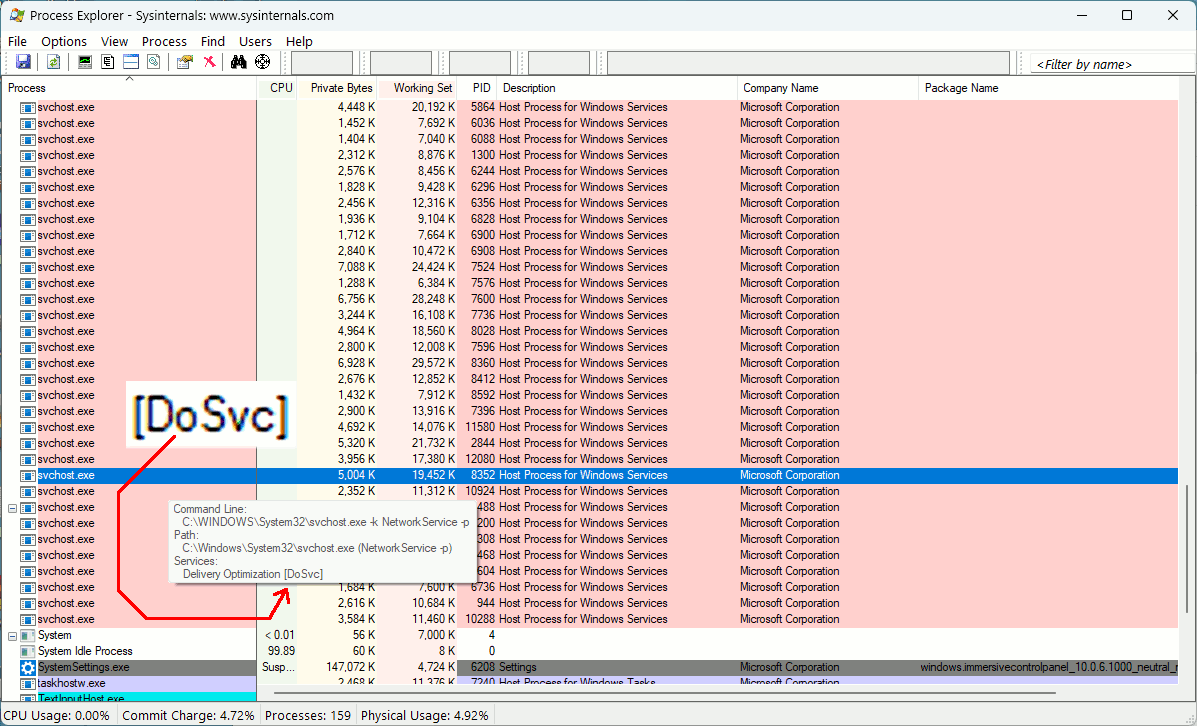Image resolution: width=1197 pixels, height=726 pixels.
Task: Click the red X Kill Process icon
Action: pos(208,62)
